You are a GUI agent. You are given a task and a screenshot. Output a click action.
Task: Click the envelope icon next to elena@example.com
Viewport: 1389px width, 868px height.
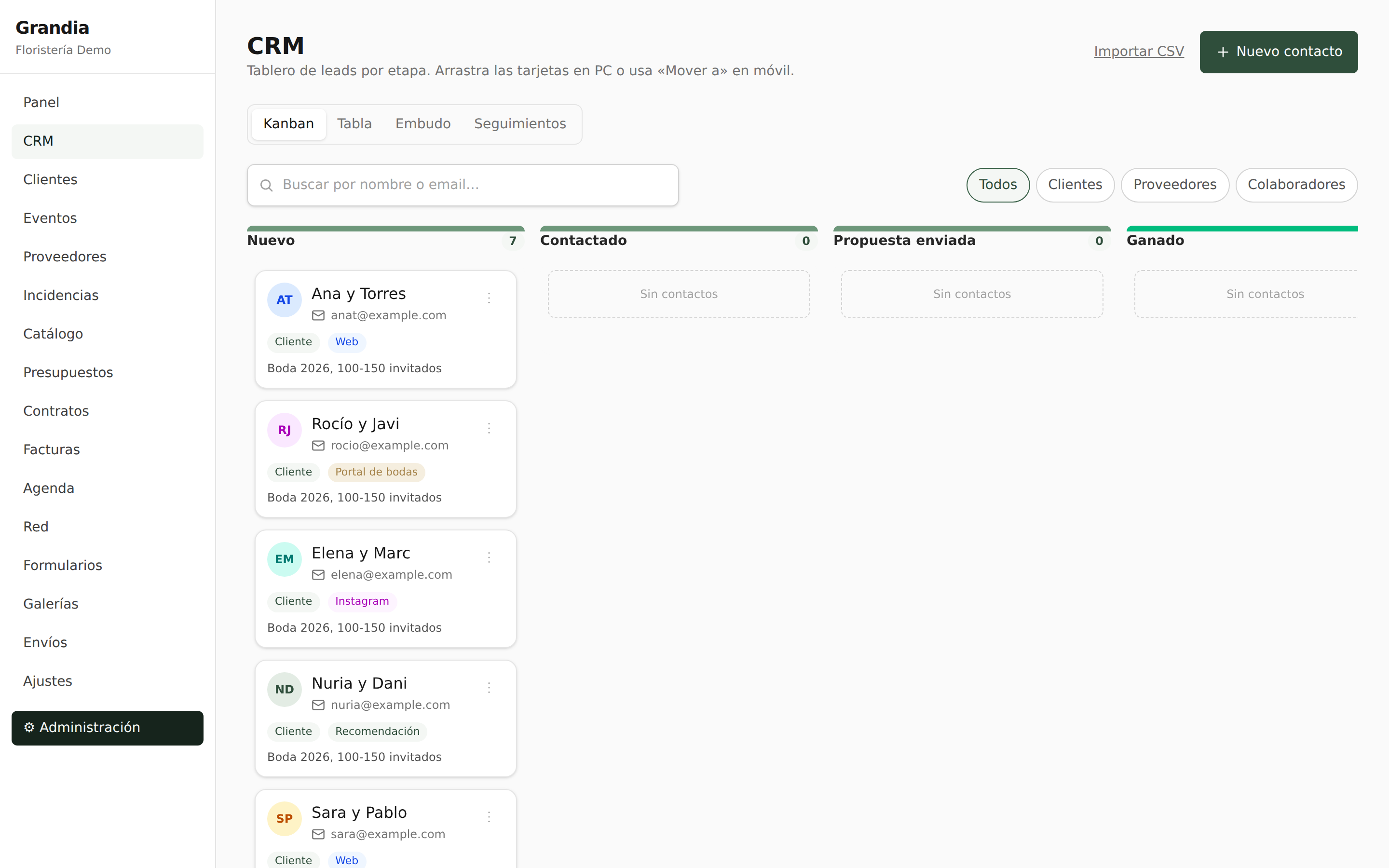coord(318,575)
